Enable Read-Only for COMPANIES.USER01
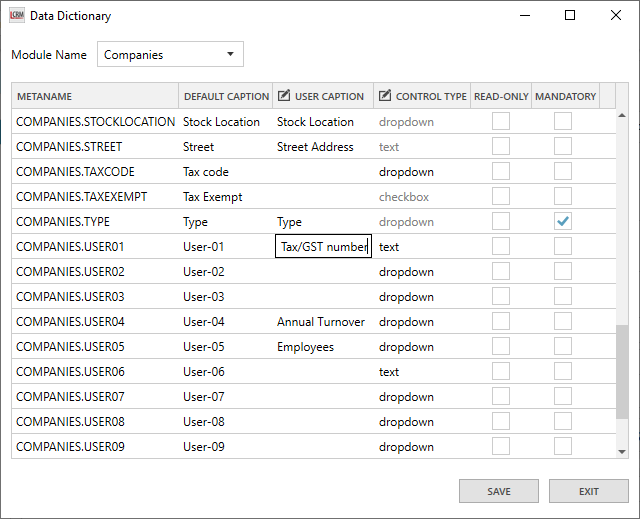 tap(500, 247)
